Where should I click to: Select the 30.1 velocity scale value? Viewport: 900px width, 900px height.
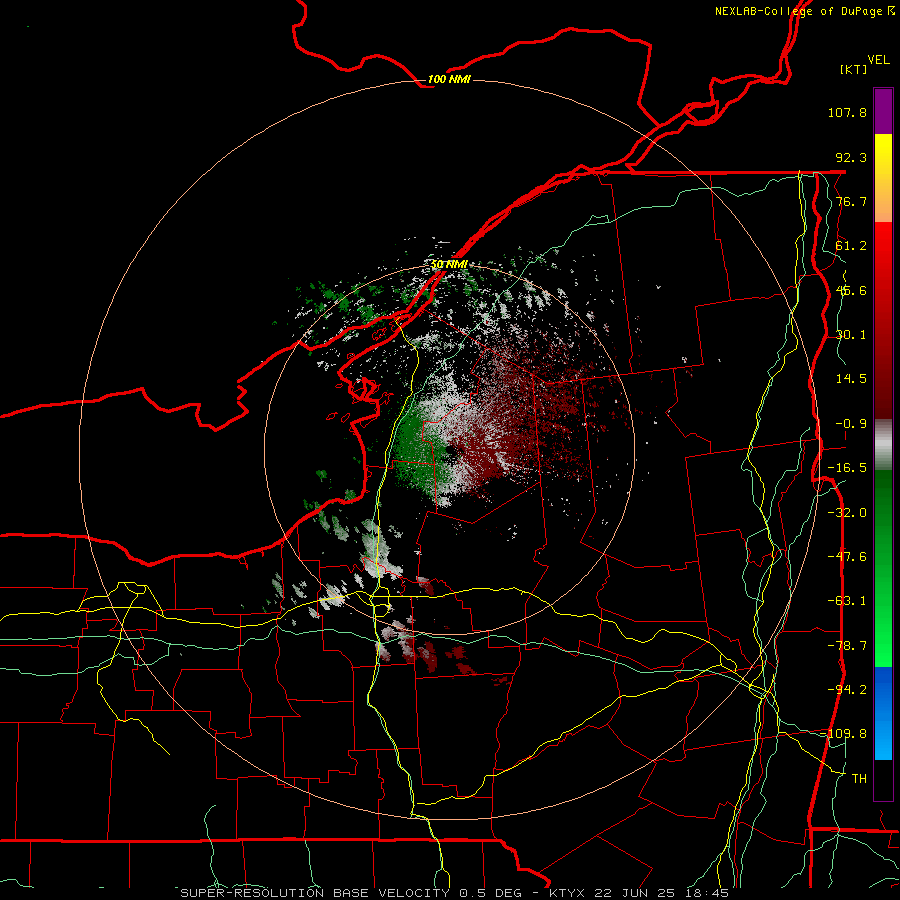tap(851, 335)
